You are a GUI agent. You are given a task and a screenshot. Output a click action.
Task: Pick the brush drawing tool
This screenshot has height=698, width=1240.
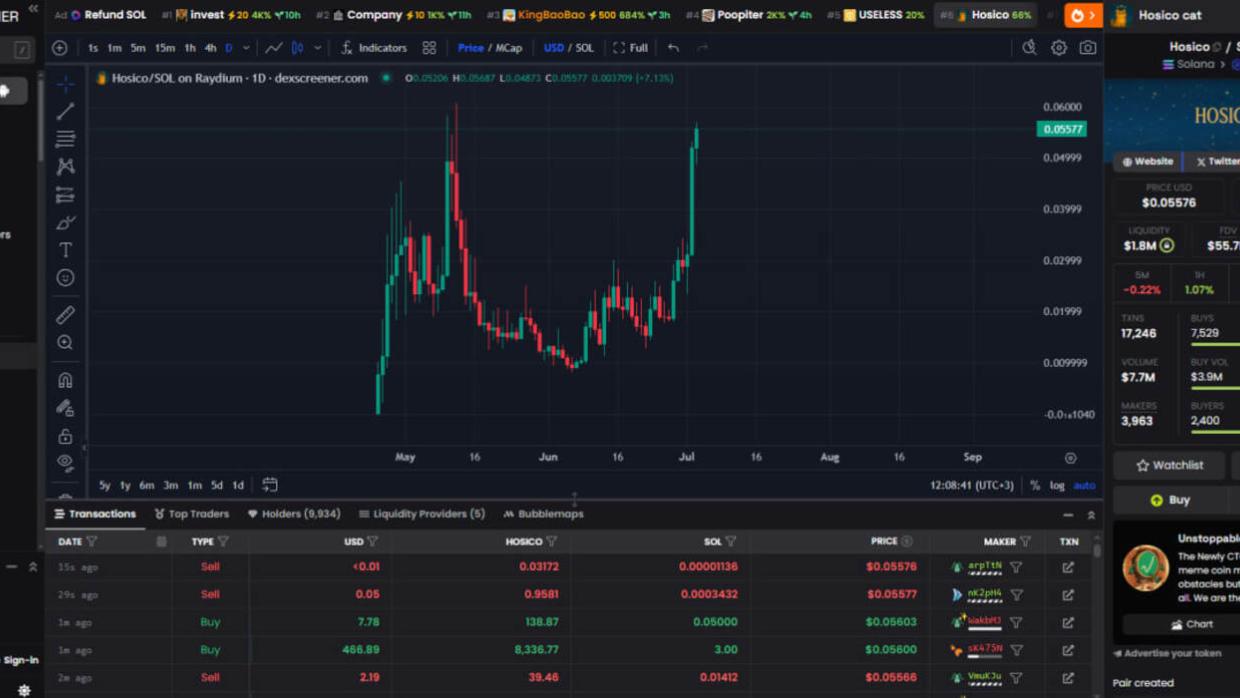[x=65, y=222]
